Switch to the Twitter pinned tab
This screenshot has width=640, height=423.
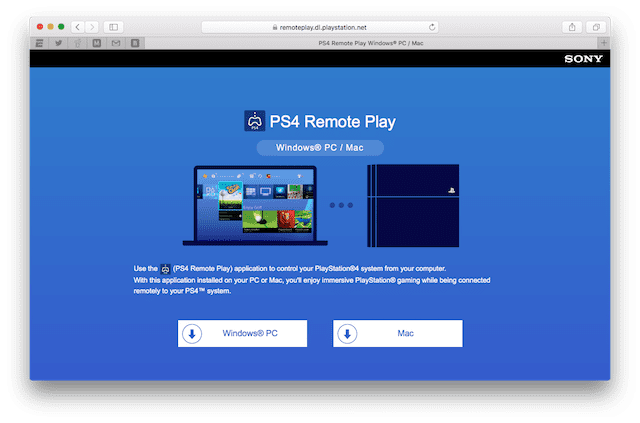pos(58,44)
